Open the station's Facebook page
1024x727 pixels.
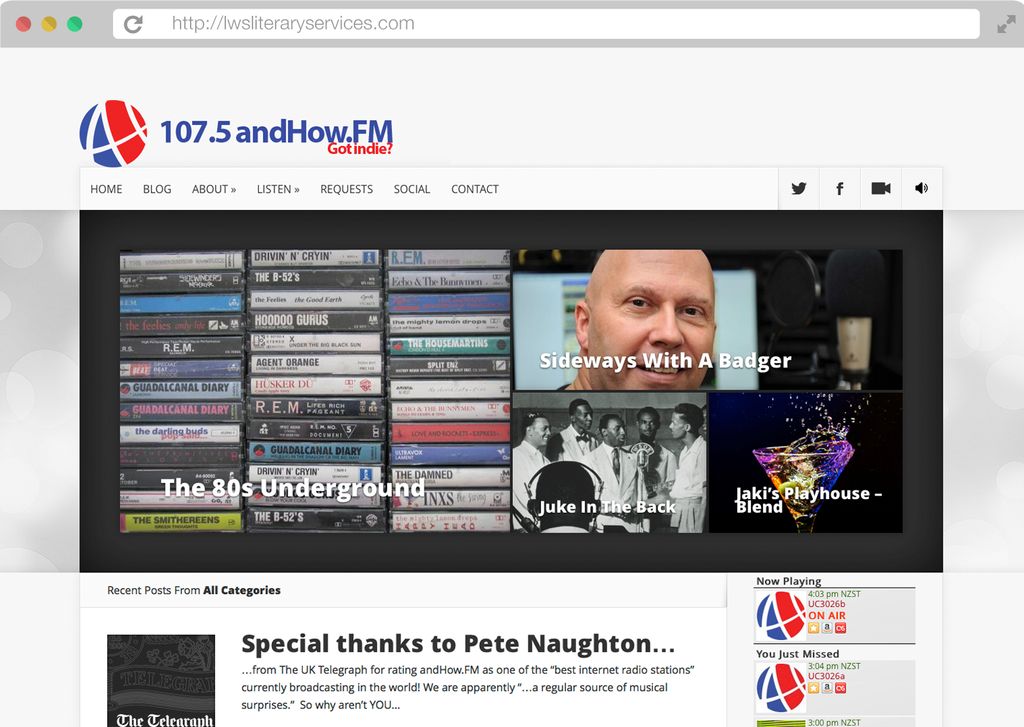840,189
